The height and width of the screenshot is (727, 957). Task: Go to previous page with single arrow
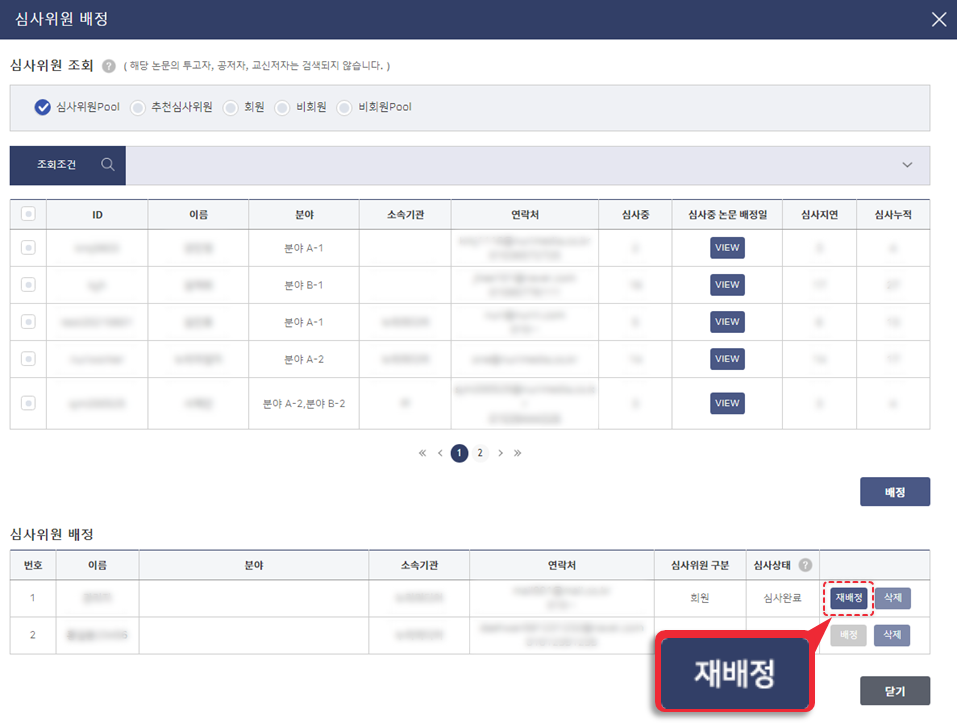pos(440,453)
